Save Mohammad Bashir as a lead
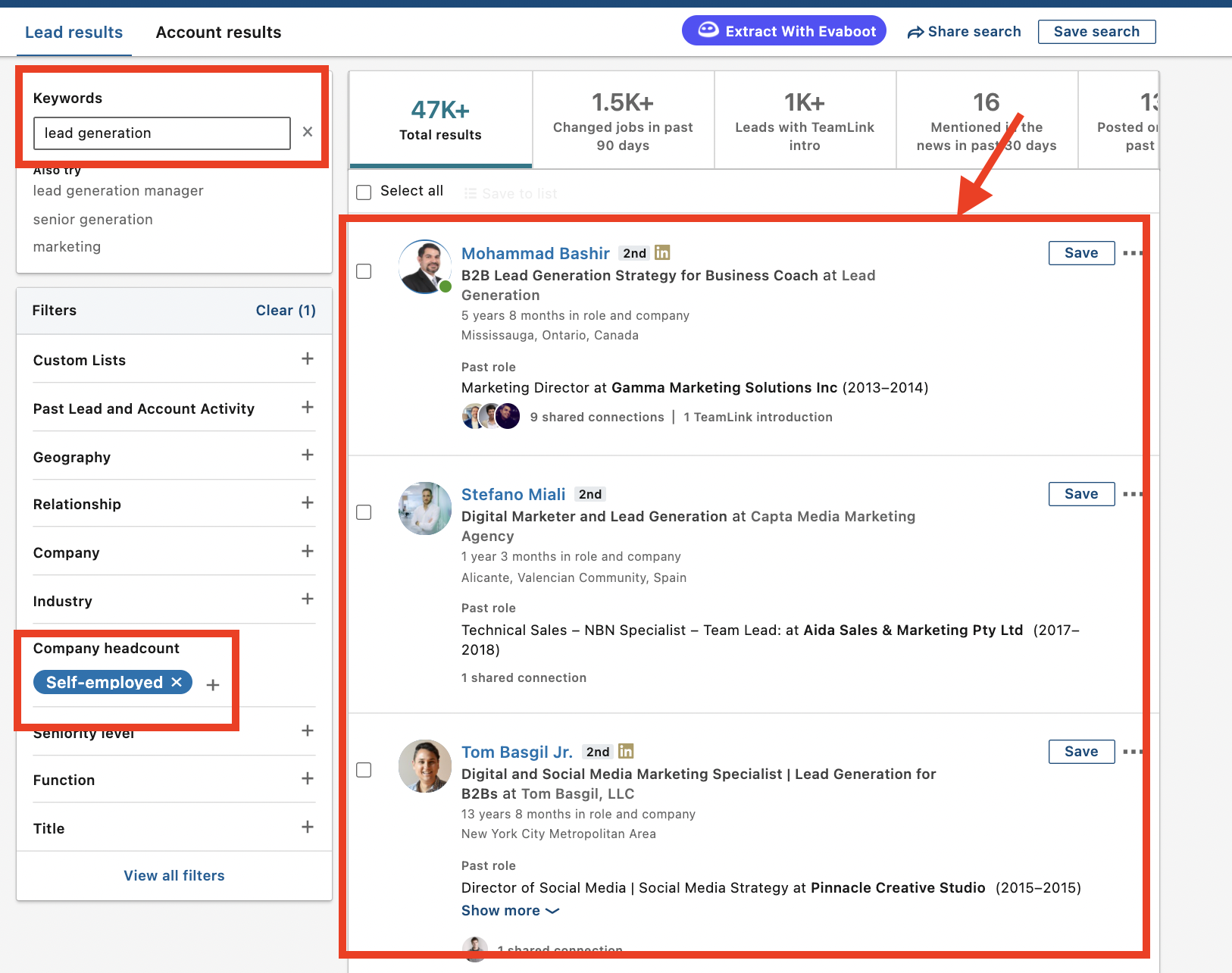This screenshot has width=1232, height=973. 1081,253
